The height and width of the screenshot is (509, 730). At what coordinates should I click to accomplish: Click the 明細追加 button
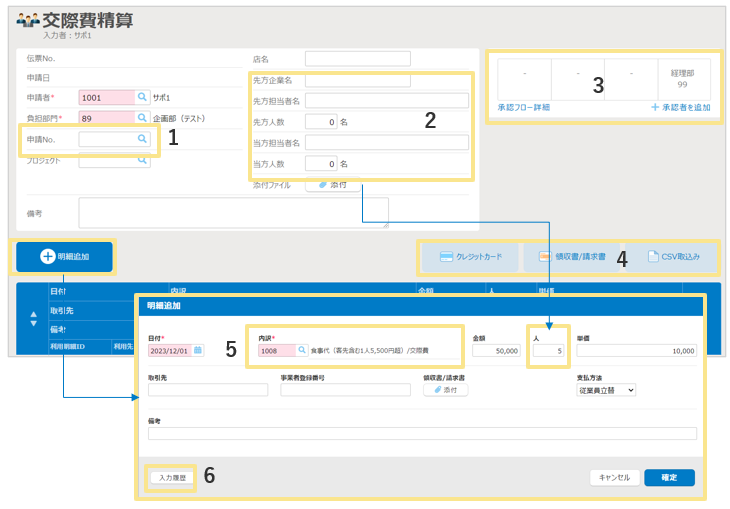pyautogui.click(x=65, y=257)
